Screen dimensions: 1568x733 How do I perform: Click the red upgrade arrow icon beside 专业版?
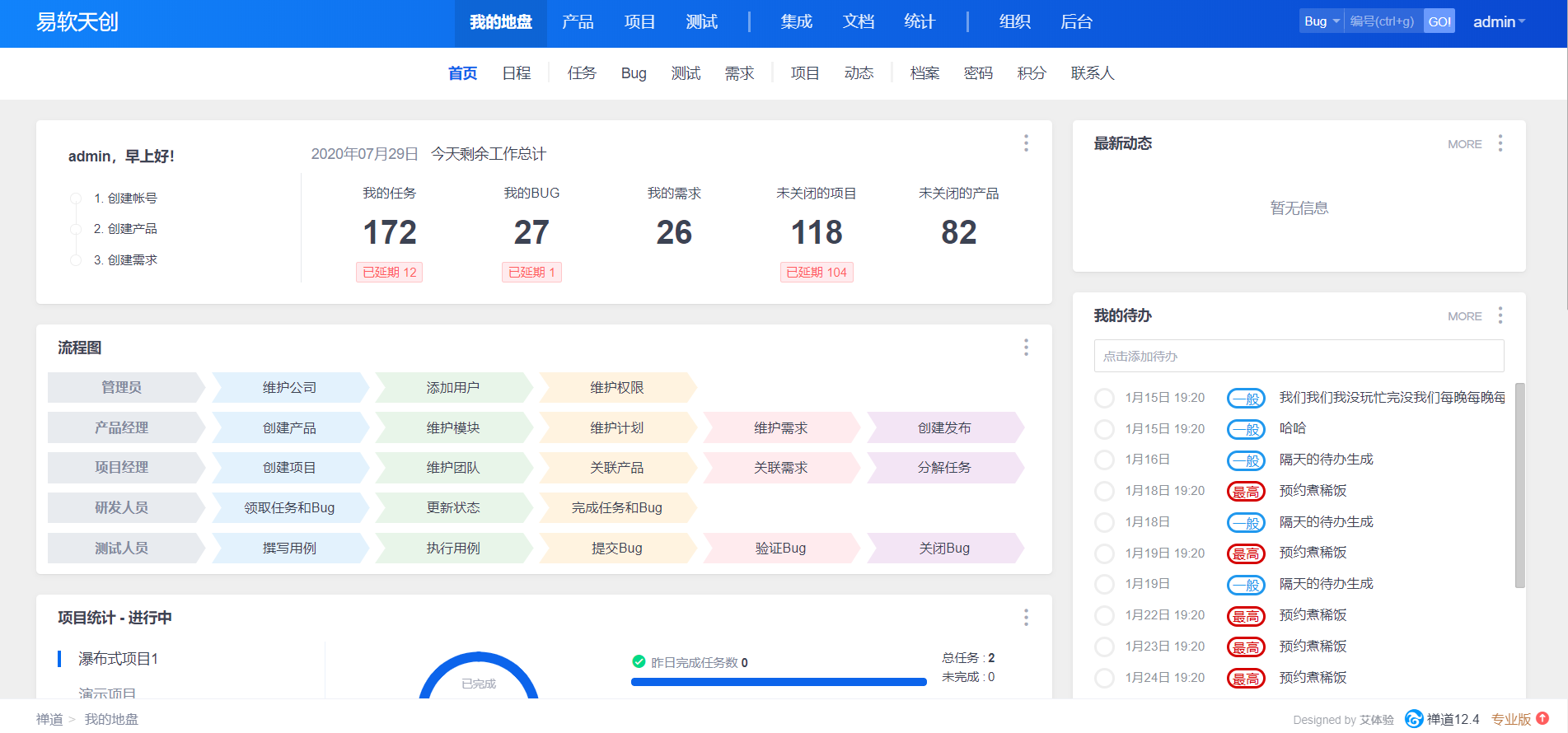[1542, 718]
